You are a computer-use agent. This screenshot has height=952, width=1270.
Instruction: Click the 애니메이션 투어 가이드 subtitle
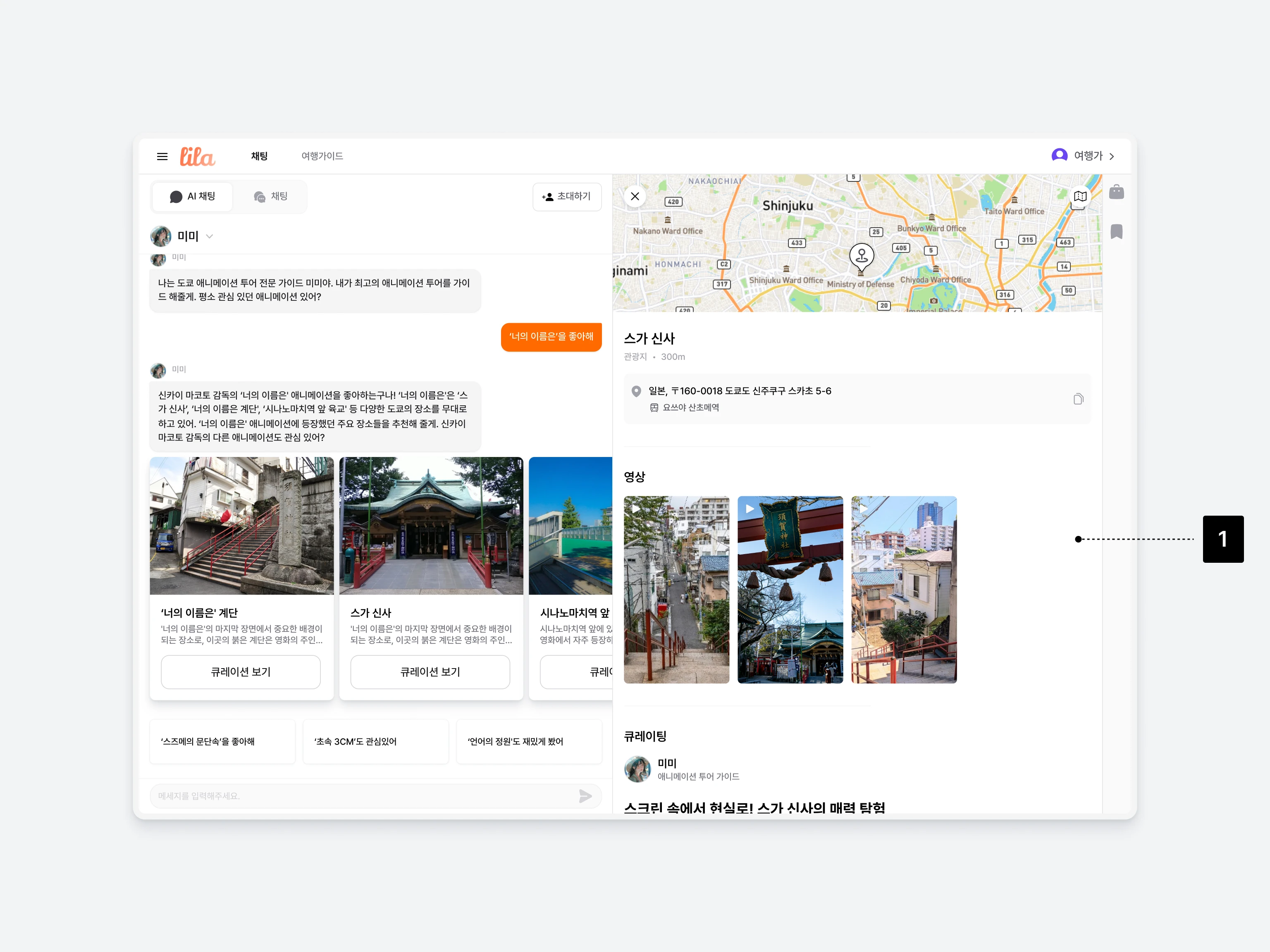(x=698, y=776)
